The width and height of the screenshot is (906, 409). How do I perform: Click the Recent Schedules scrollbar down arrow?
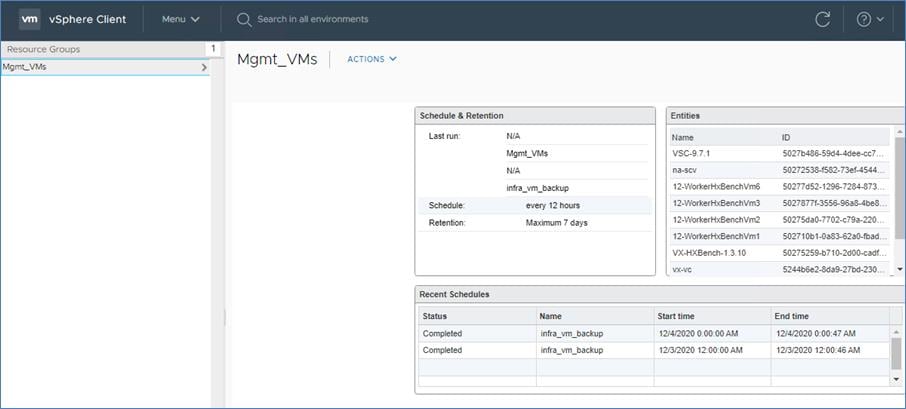coord(896,379)
